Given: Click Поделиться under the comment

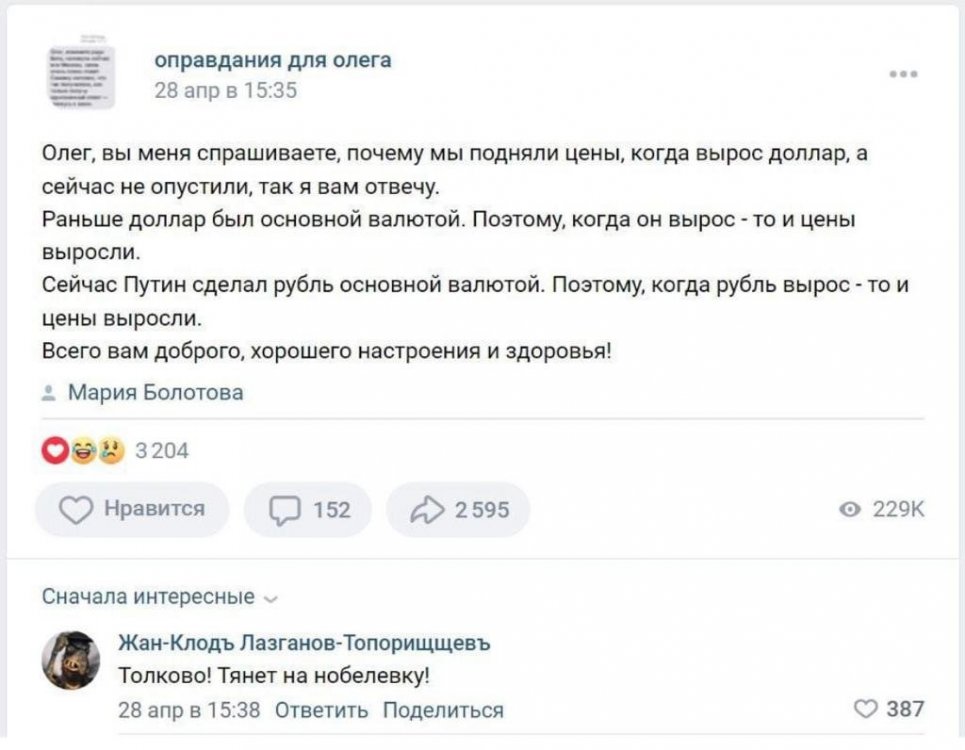Looking at the screenshot, I should coord(443,710).
